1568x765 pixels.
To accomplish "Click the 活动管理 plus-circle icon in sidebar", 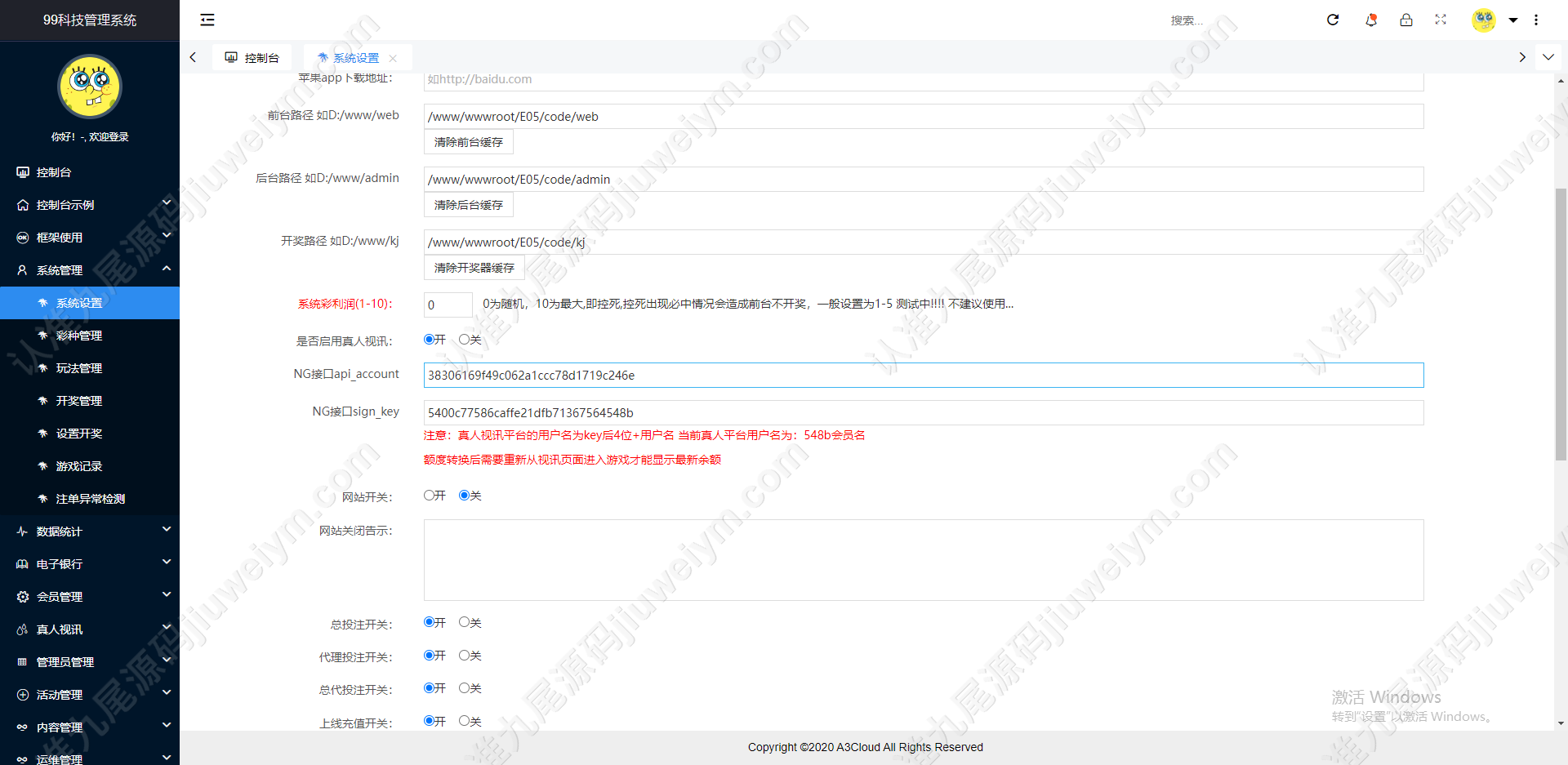I will pos(23,695).
